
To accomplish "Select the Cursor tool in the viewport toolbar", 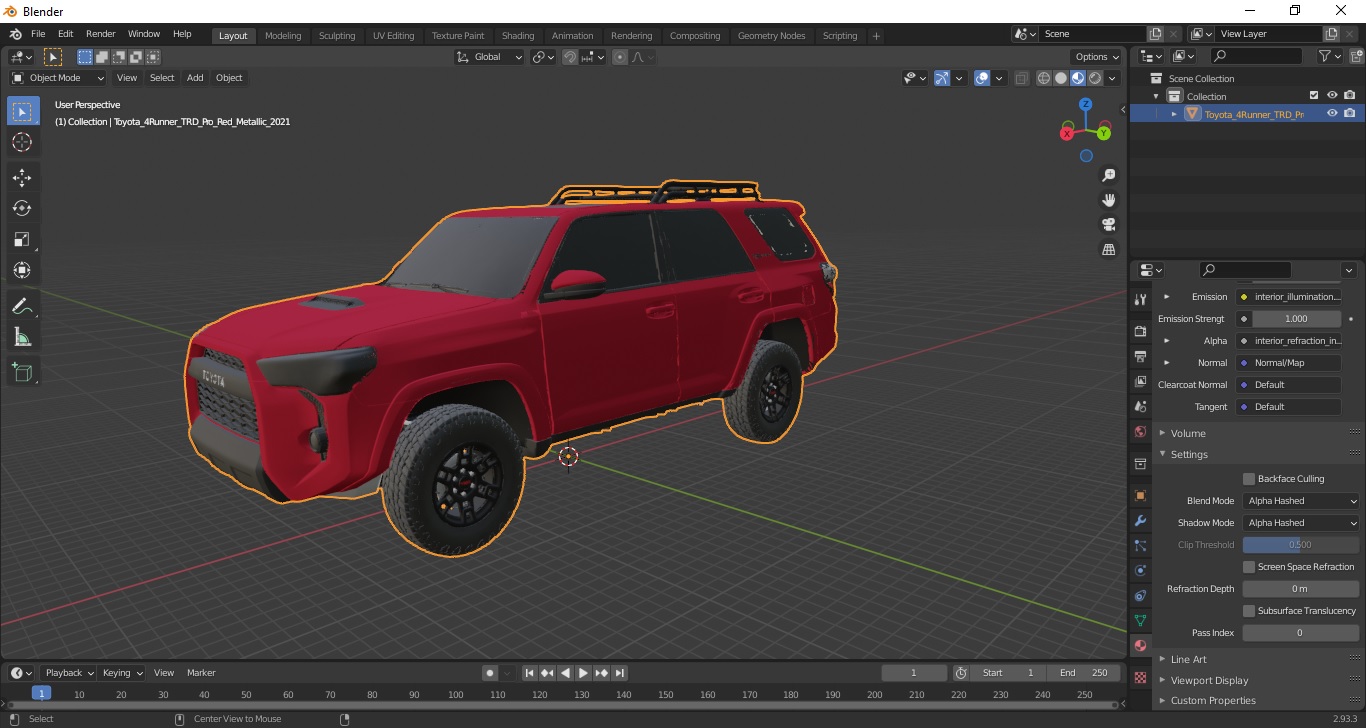I will pyautogui.click(x=22, y=142).
